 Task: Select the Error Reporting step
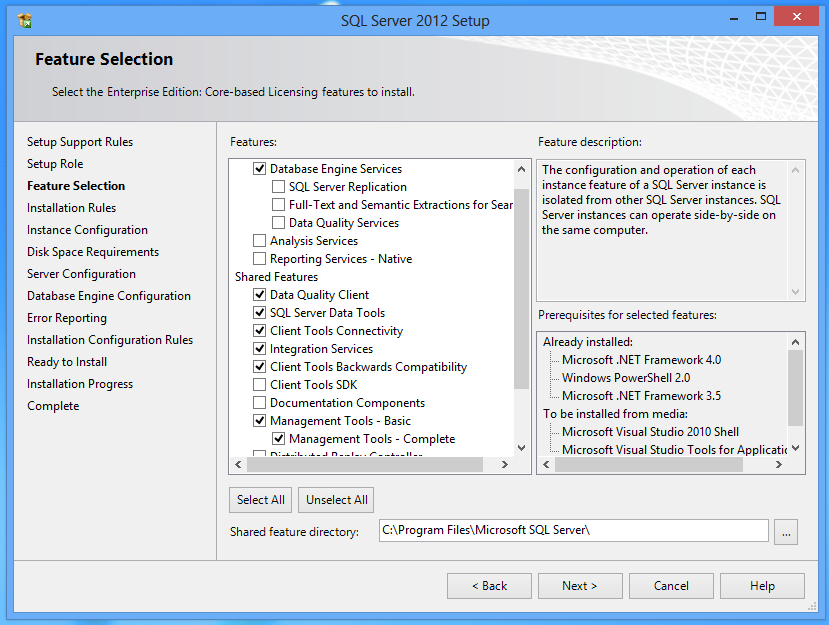(67, 318)
